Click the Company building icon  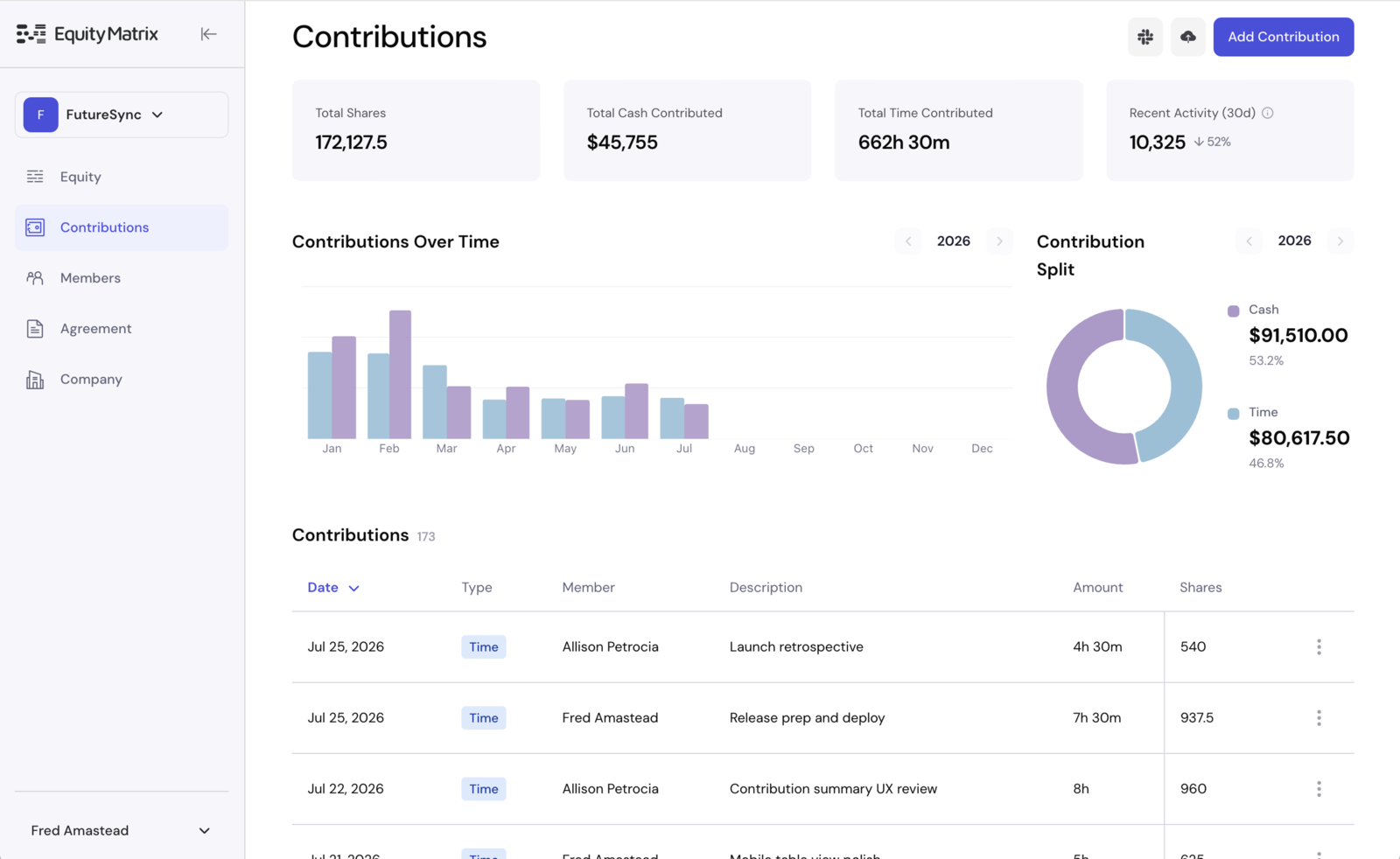point(35,380)
